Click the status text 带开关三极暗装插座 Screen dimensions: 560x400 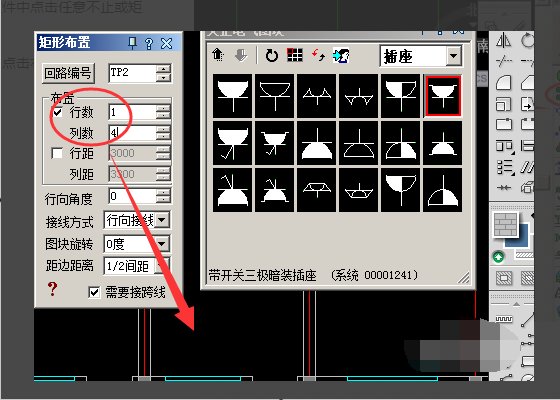pyautogui.click(x=263, y=275)
